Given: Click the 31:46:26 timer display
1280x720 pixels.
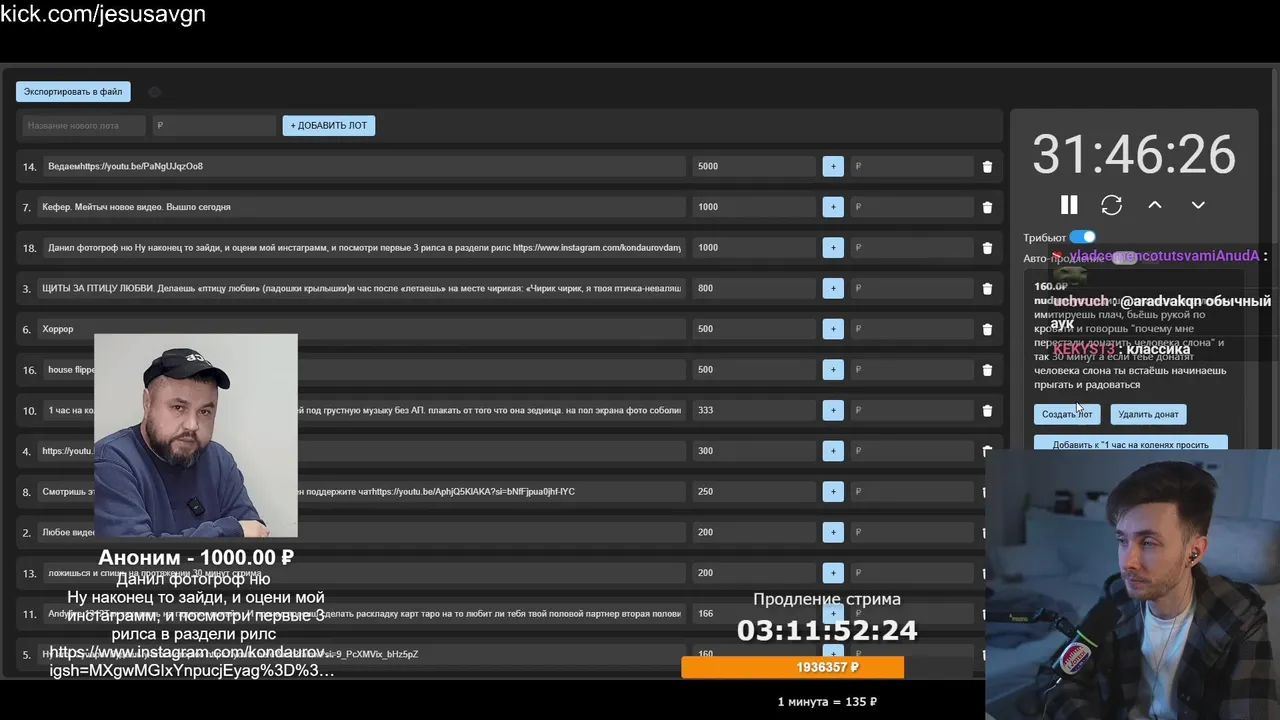Looking at the screenshot, I should (1134, 155).
